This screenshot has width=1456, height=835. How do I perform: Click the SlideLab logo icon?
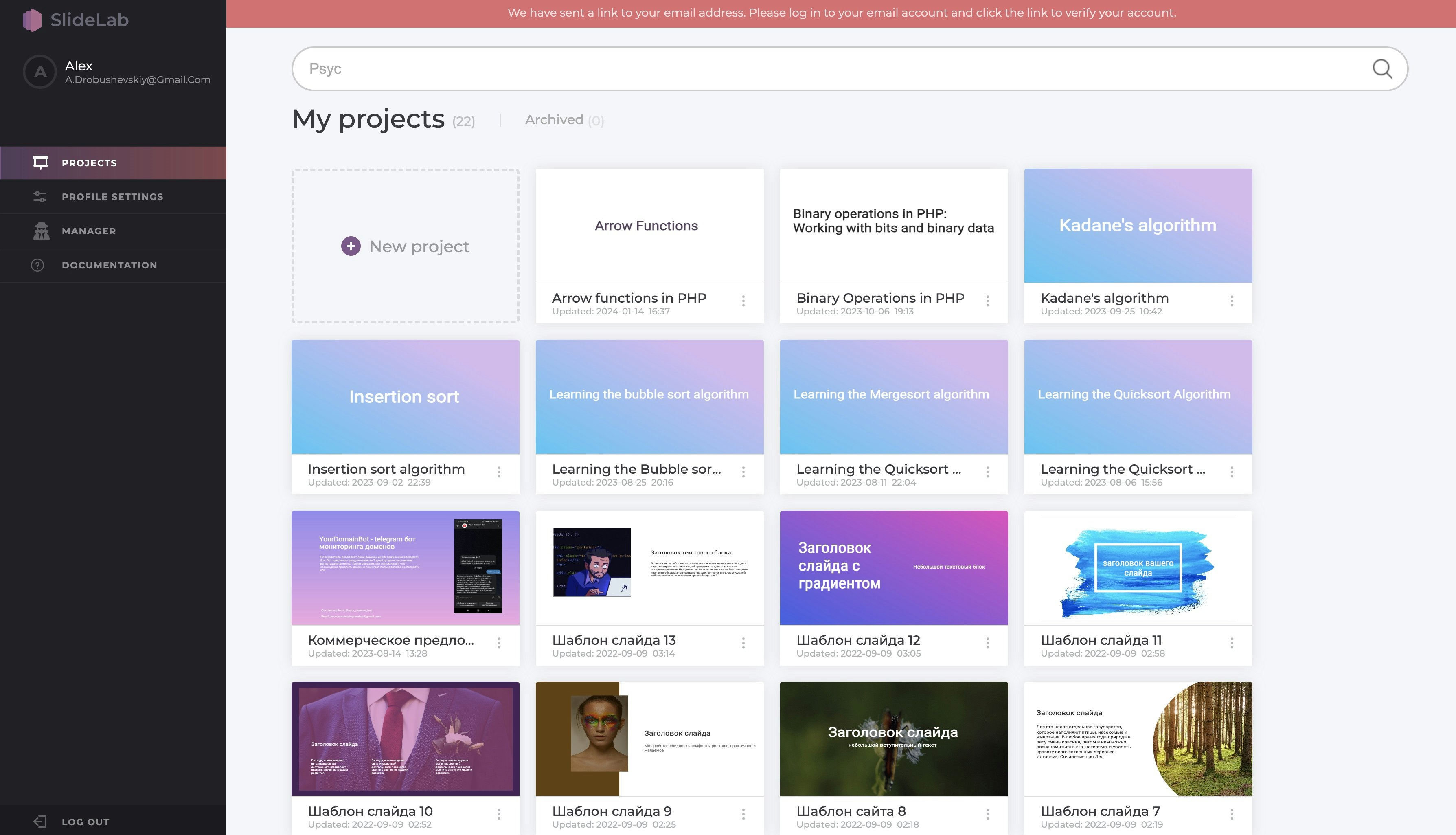coord(32,20)
